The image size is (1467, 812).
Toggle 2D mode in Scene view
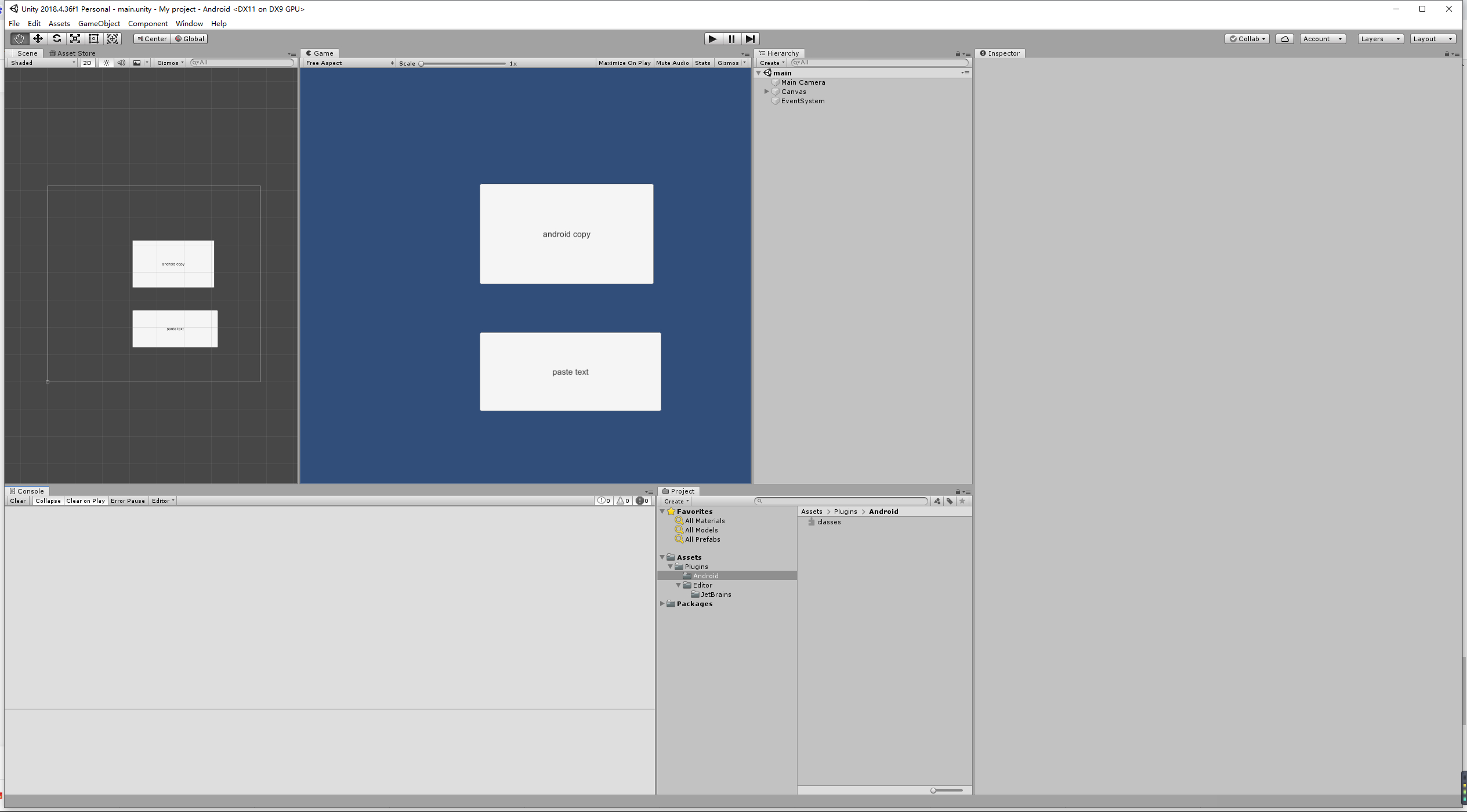coord(87,63)
